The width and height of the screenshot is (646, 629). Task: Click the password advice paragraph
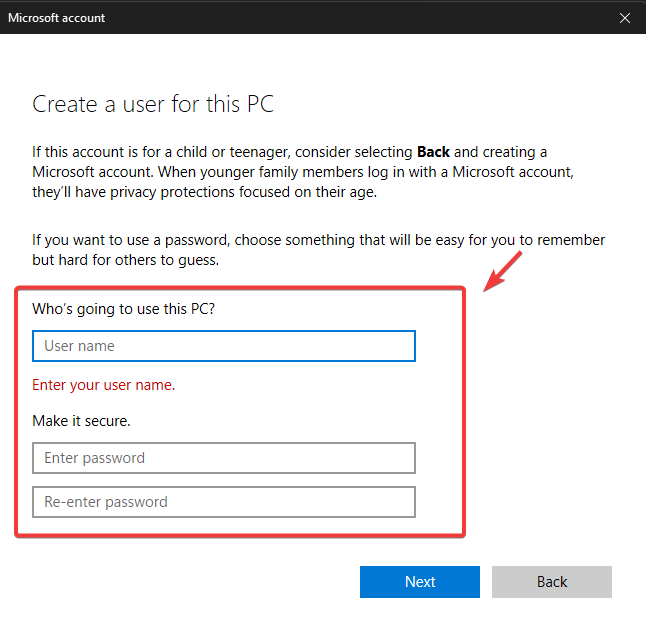pos(318,250)
